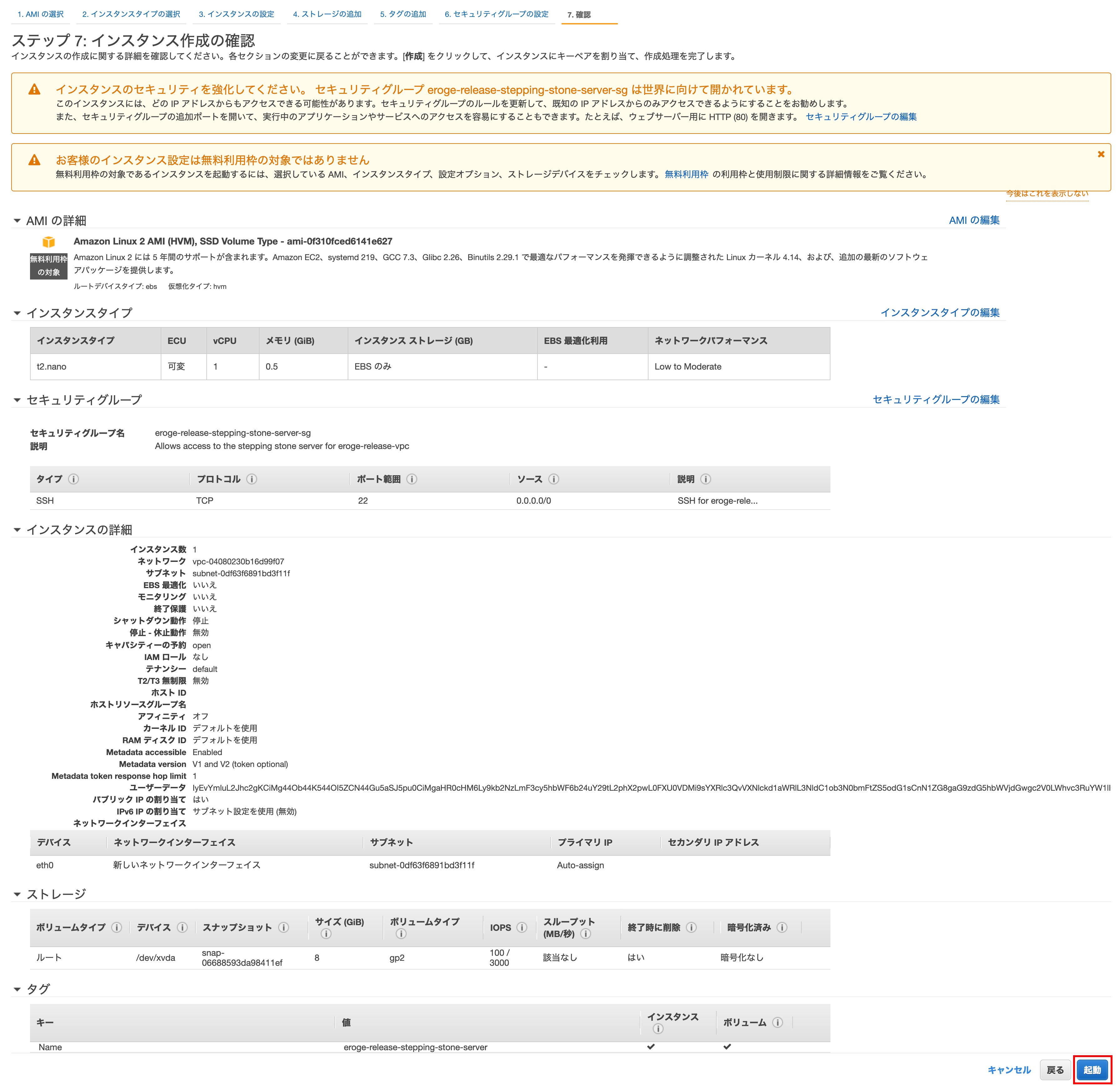
Task: Open インスタンスタイプの編集 link
Action: point(940,312)
